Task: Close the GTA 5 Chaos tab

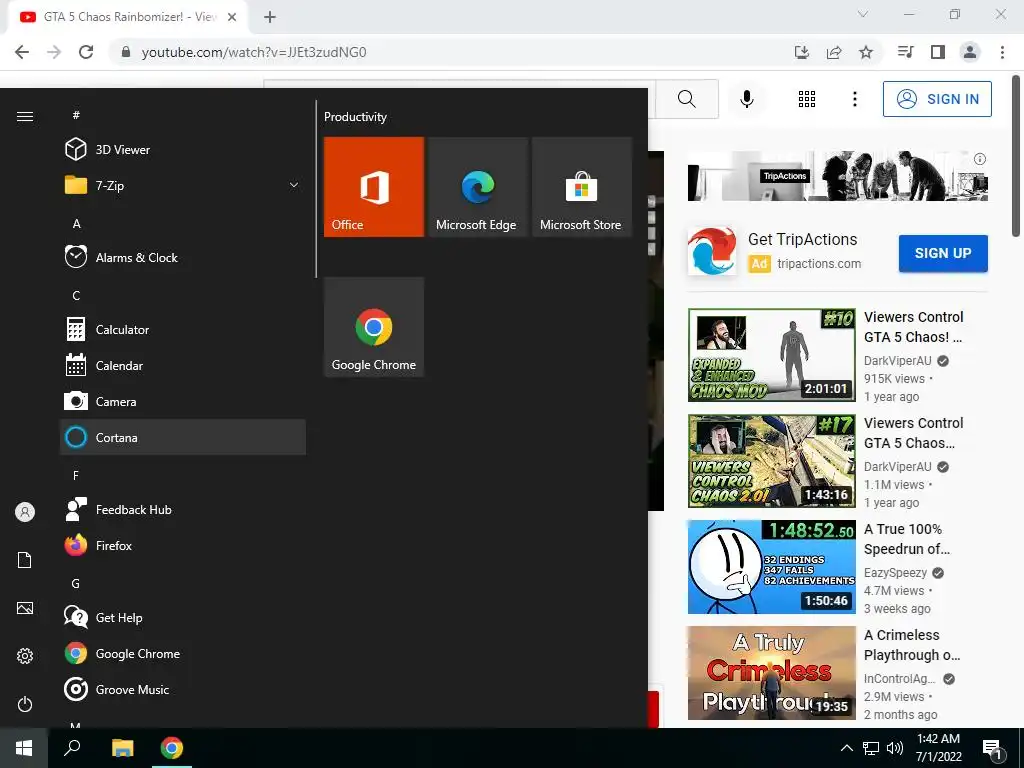Action: (x=232, y=18)
